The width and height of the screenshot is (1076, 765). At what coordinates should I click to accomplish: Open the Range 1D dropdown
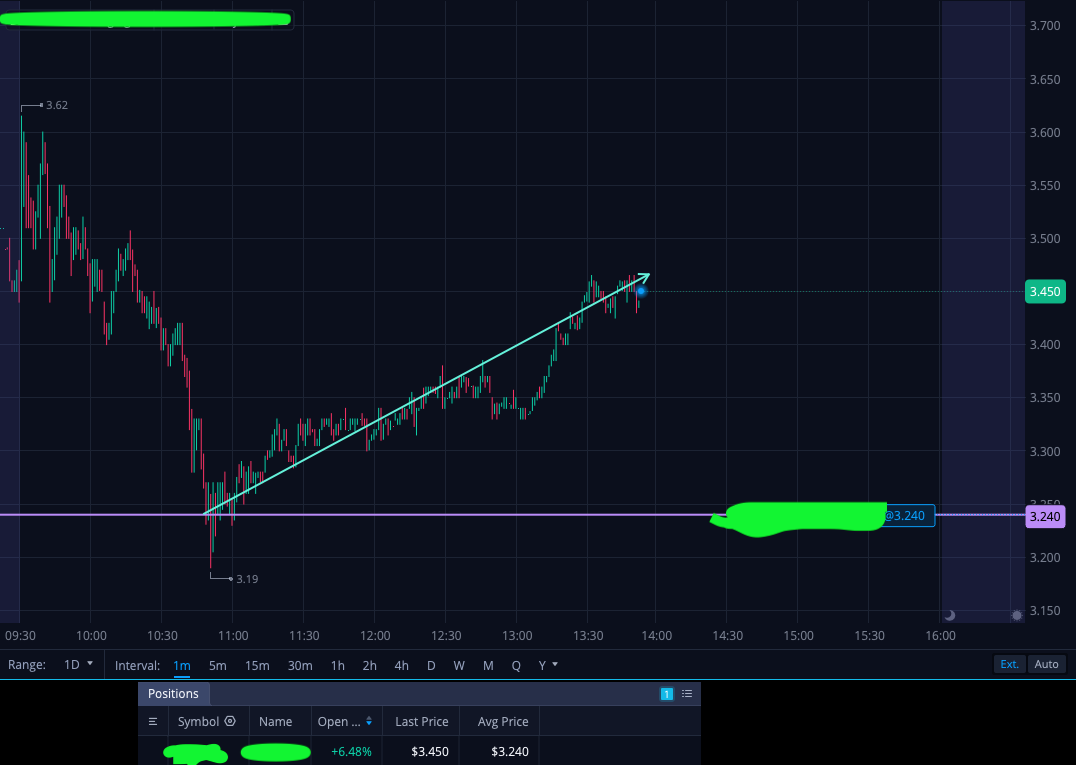click(x=78, y=665)
